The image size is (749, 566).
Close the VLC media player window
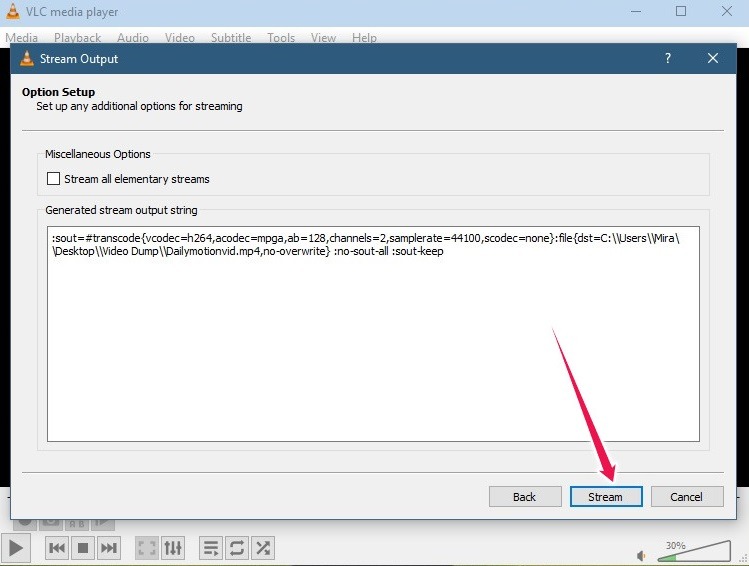coord(727,11)
